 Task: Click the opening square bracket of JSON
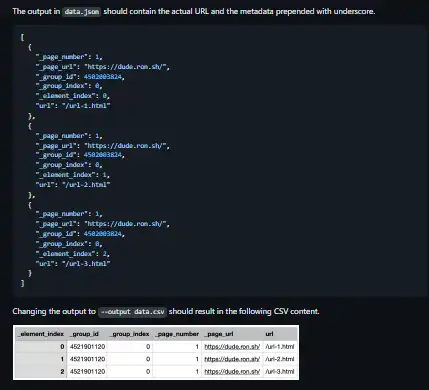click(22, 37)
